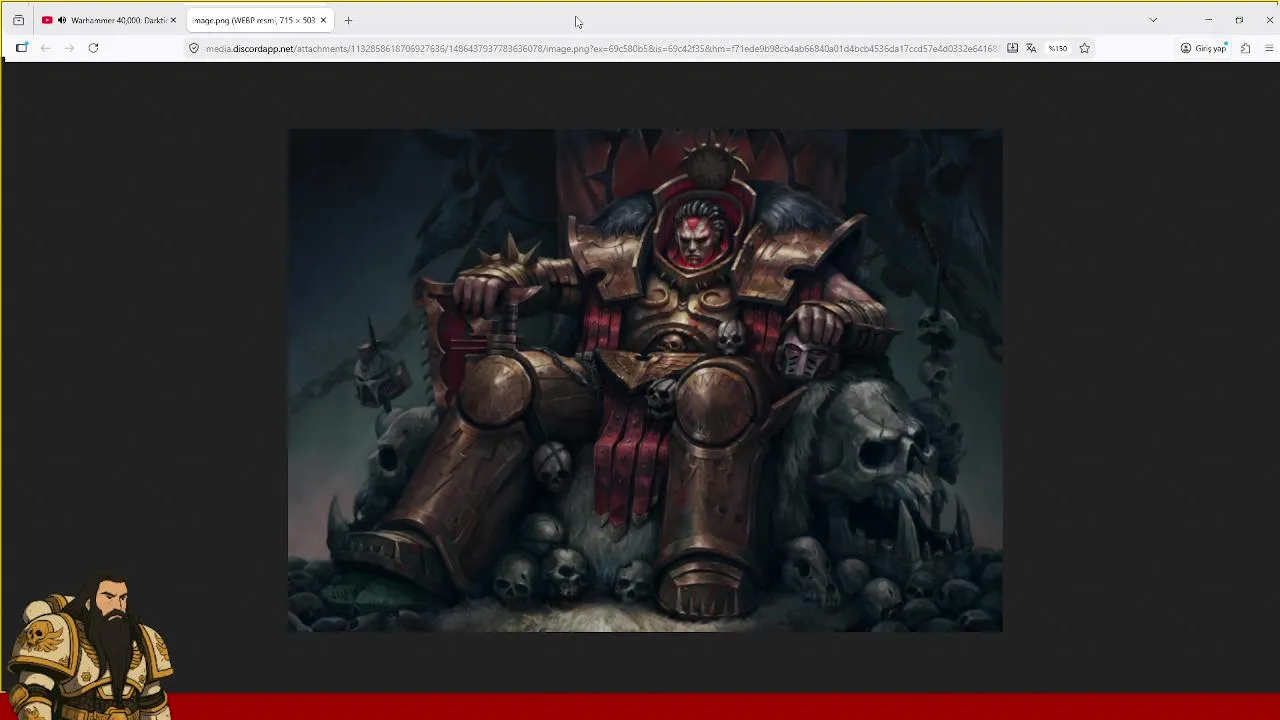The height and width of the screenshot is (720, 1280).
Task: Show site security shield info
Action: (x=194, y=48)
